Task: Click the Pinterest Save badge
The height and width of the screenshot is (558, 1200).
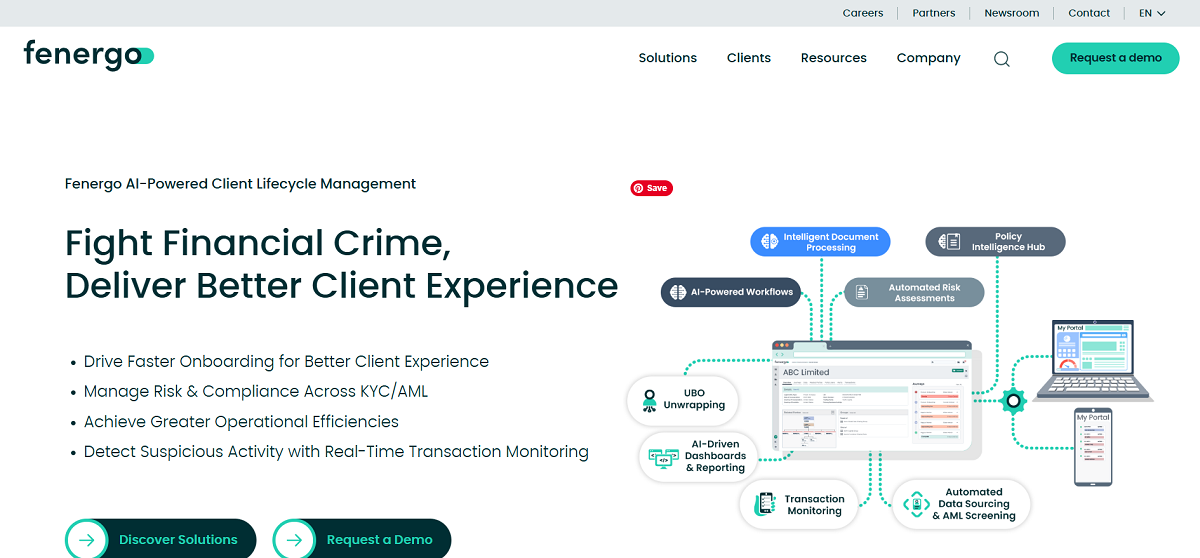Action: click(651, 188)
